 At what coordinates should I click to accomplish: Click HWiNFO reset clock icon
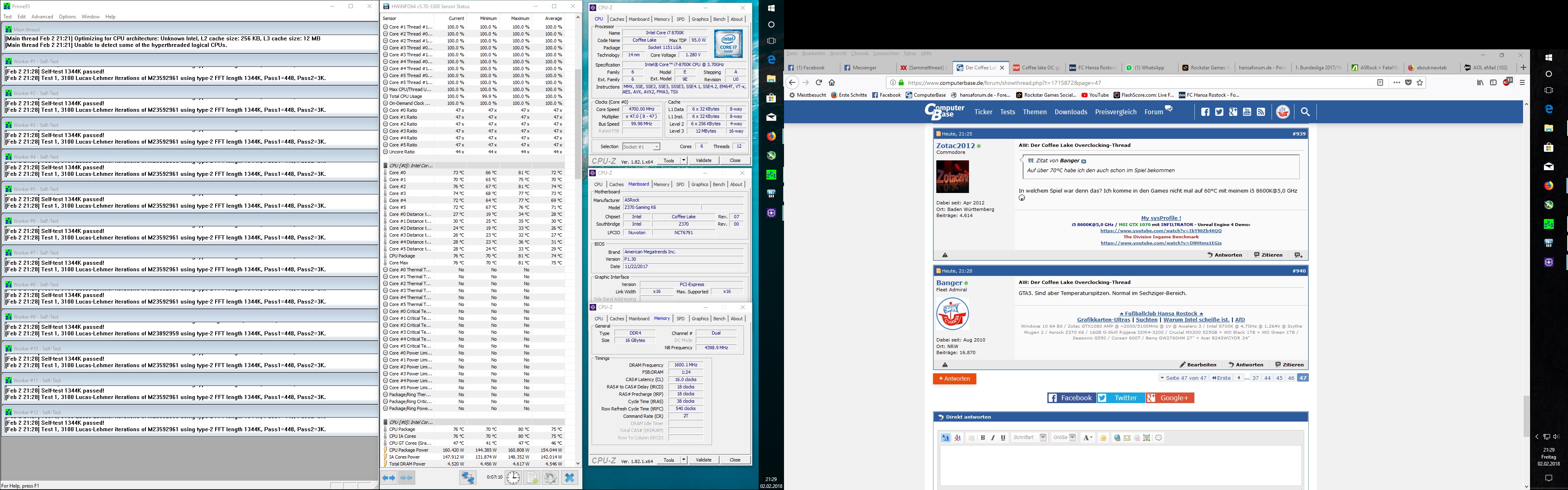tap(513, 478)
